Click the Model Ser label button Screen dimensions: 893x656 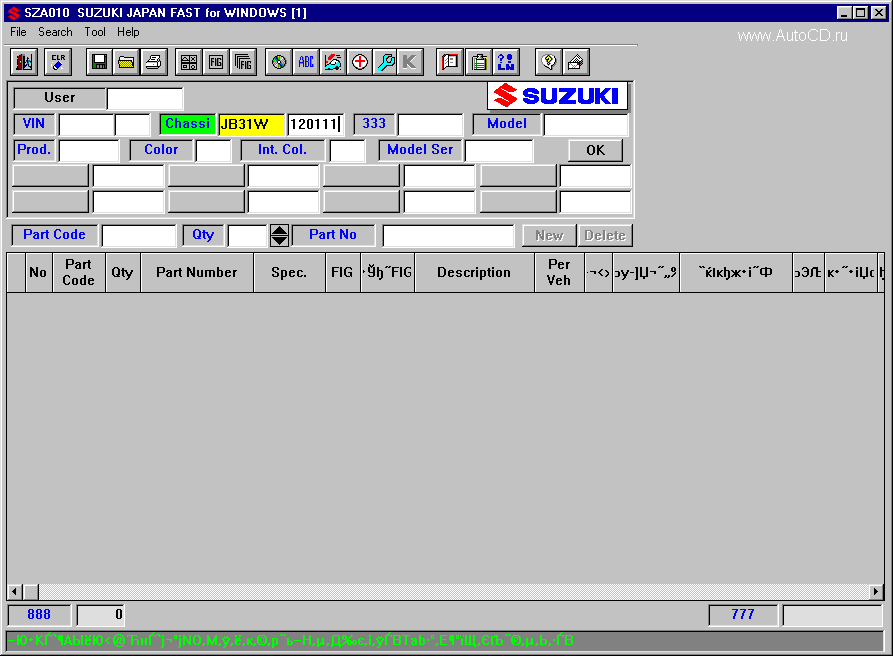pos(420,150)
